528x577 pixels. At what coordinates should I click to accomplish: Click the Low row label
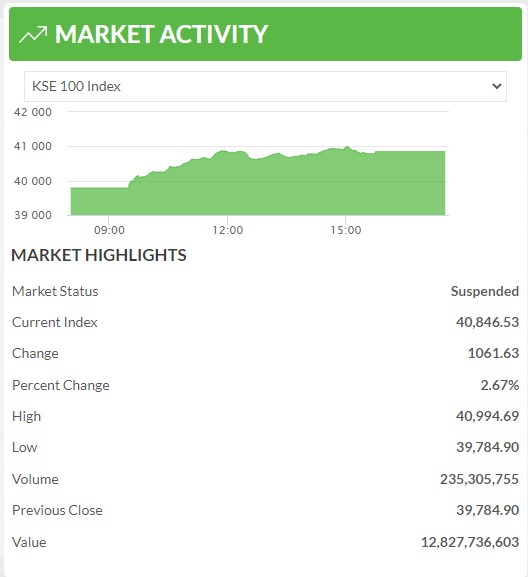click(25, 447)
